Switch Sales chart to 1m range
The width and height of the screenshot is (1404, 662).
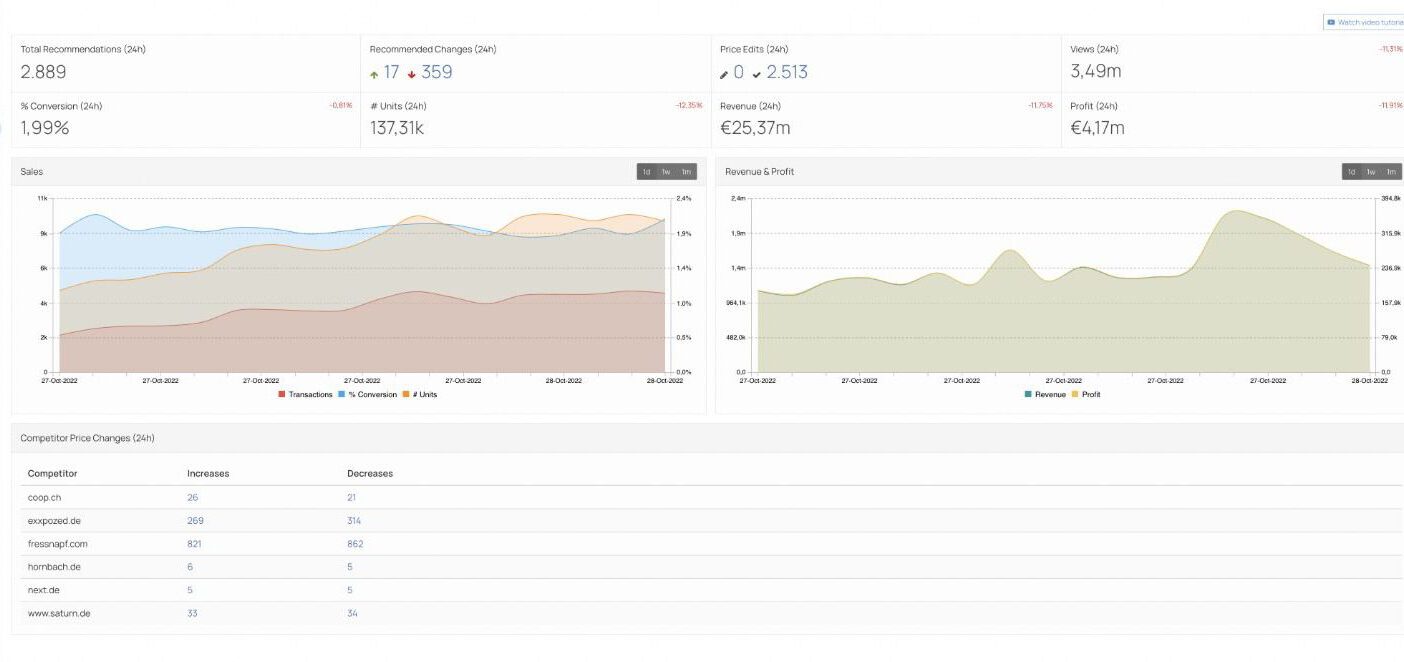coord(687,172)
